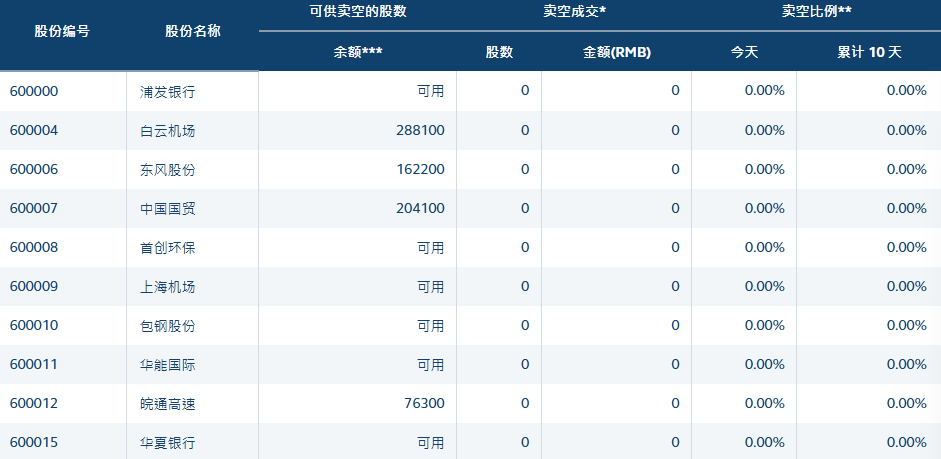Click 可用 in the 浦发银行 row
The width and height of the screenshot is (941, 459).
pyautogui.click(x=431, y=91)
